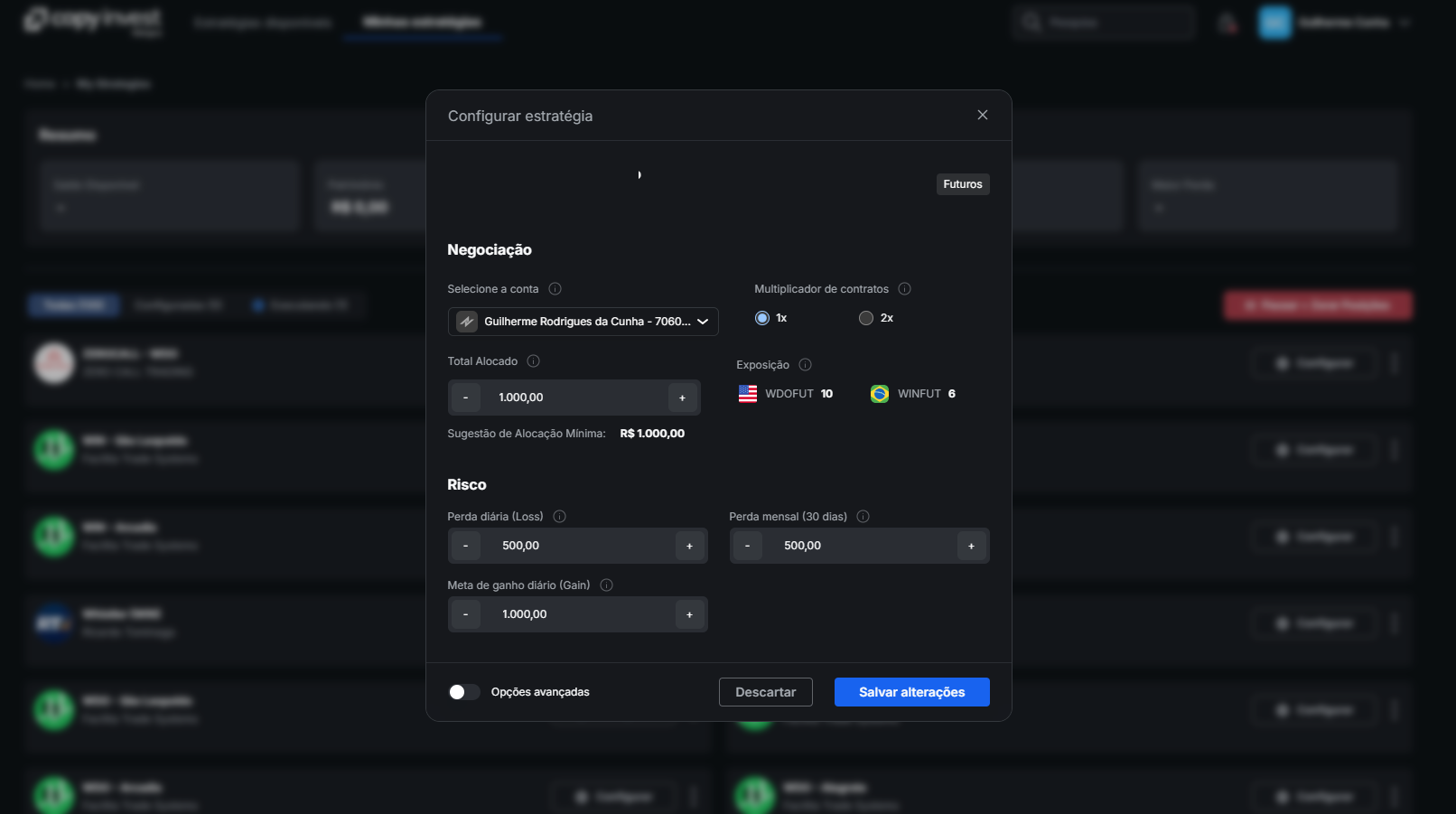Click Salvar alterações button
Viewport: 1456px width, 814px height.
tap(912, 692)
